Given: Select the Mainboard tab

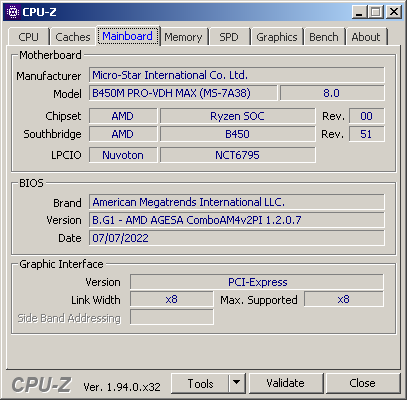Looking at the screenshot, I should [128, 36].
